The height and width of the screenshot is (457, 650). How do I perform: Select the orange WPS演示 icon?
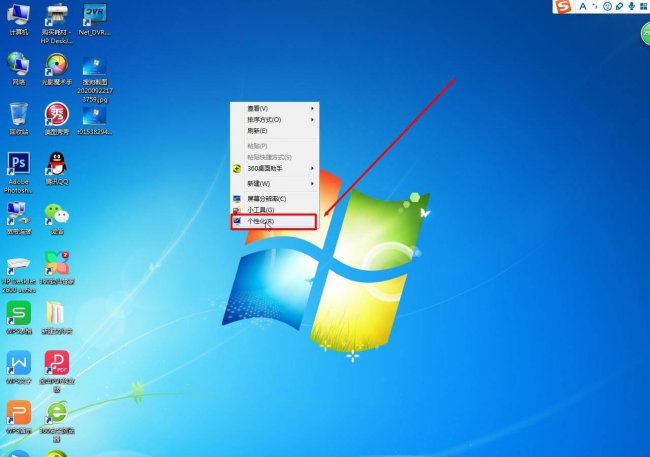19,417
